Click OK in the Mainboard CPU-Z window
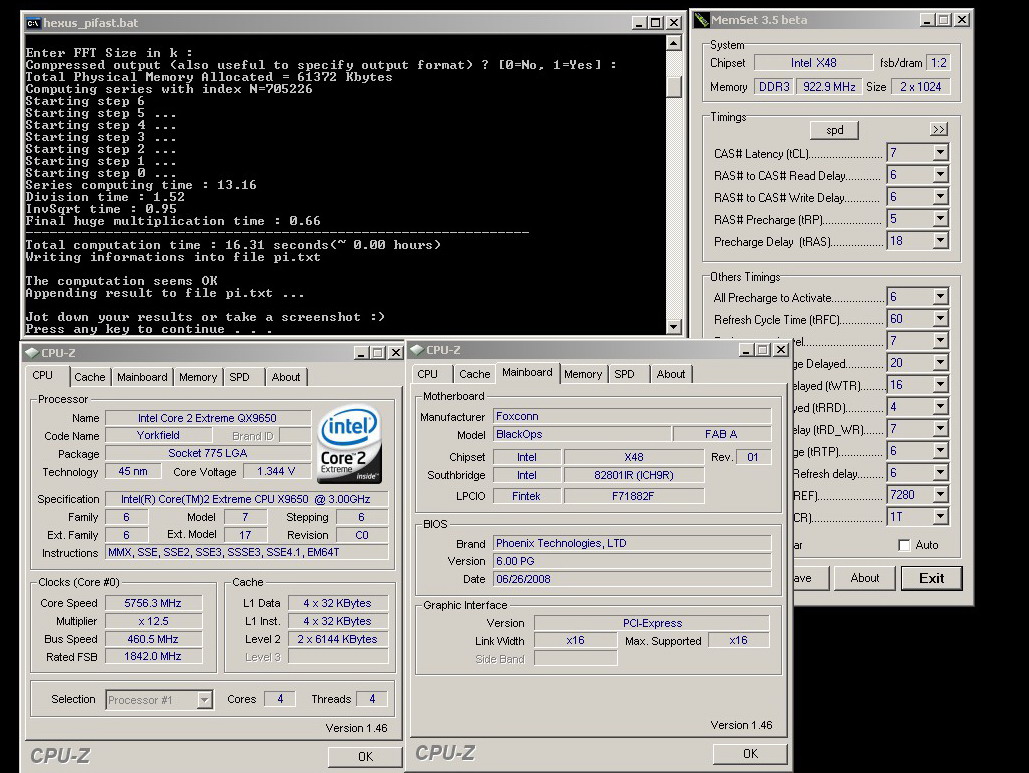The width and height of the screenshot is (1029, 773). (750, 754)
